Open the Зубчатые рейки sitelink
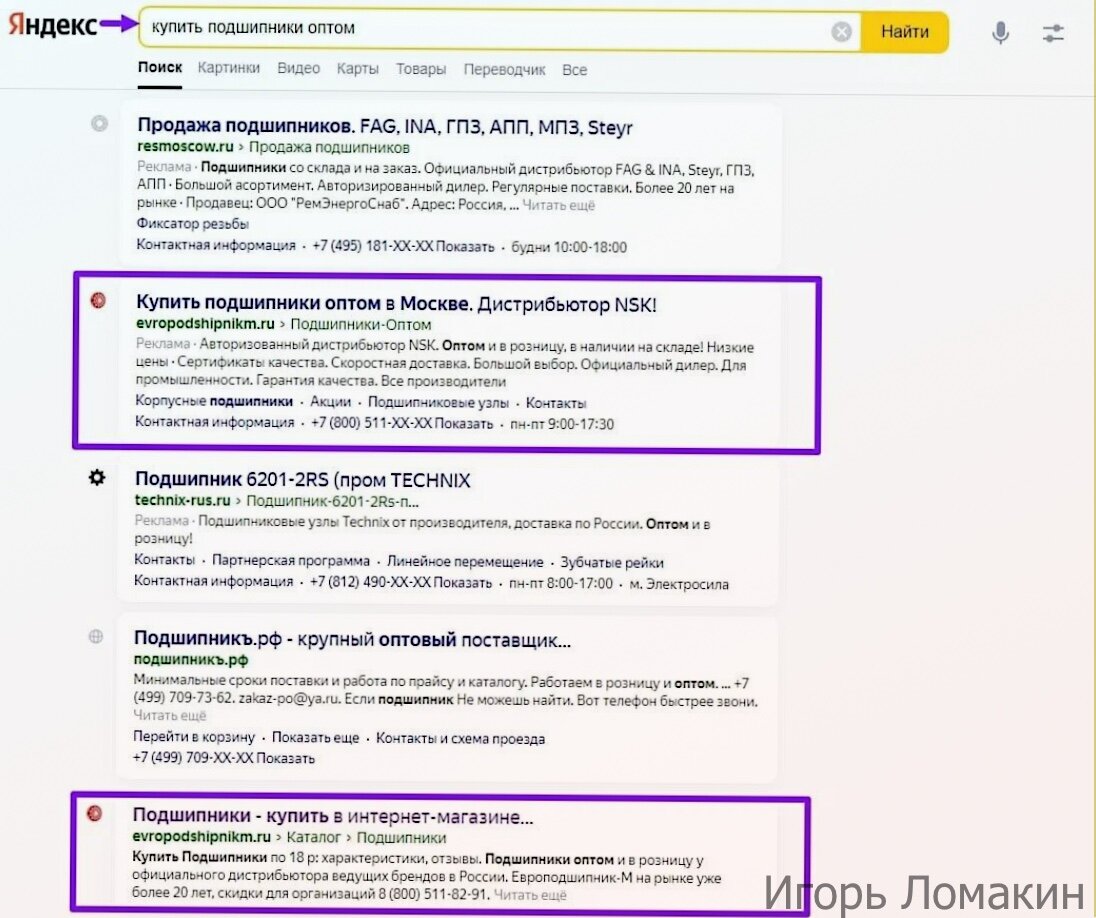 [x=612, y=563]
